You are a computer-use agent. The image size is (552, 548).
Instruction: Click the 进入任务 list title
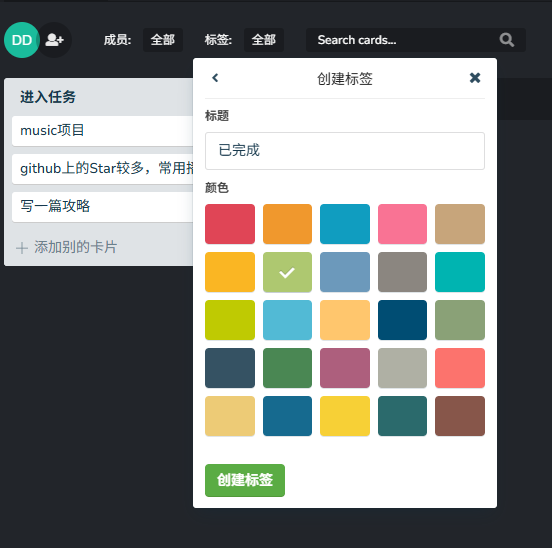(48, 97)
